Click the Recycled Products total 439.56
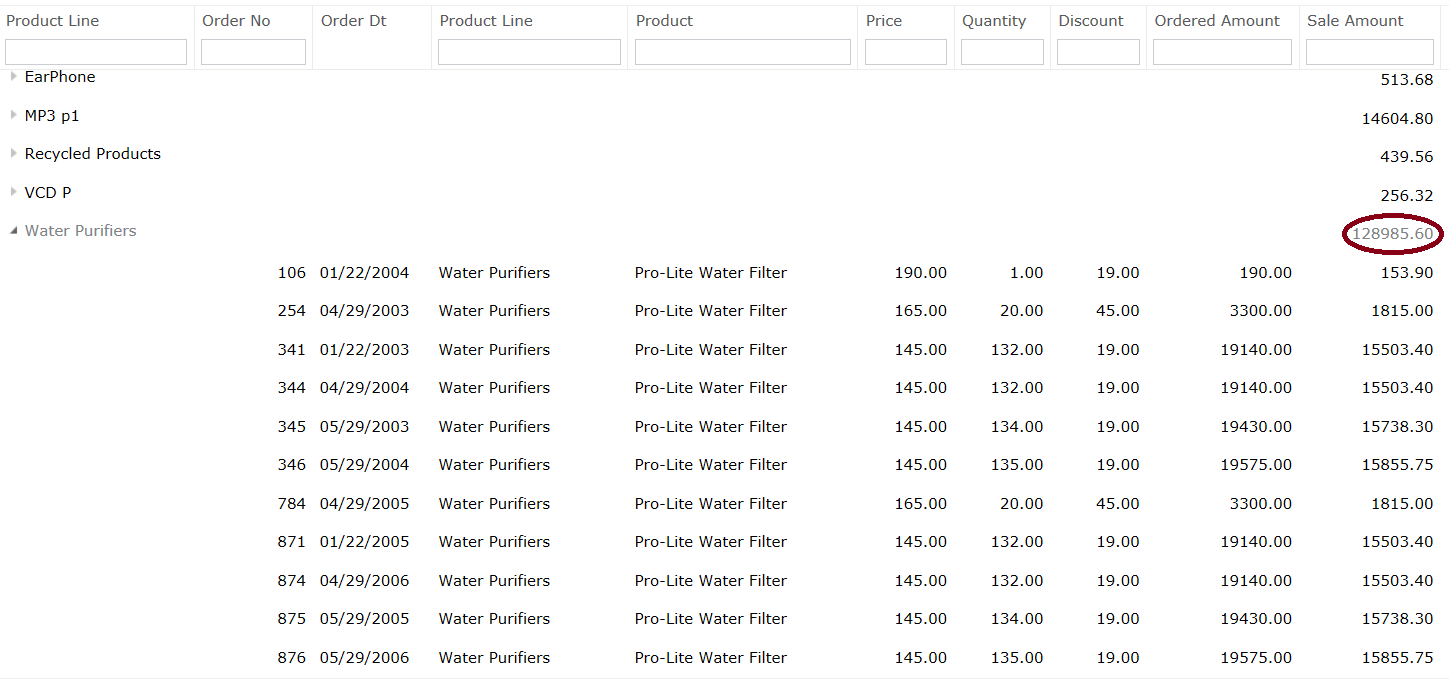The image size is (1449, 680). (1407, 157)
